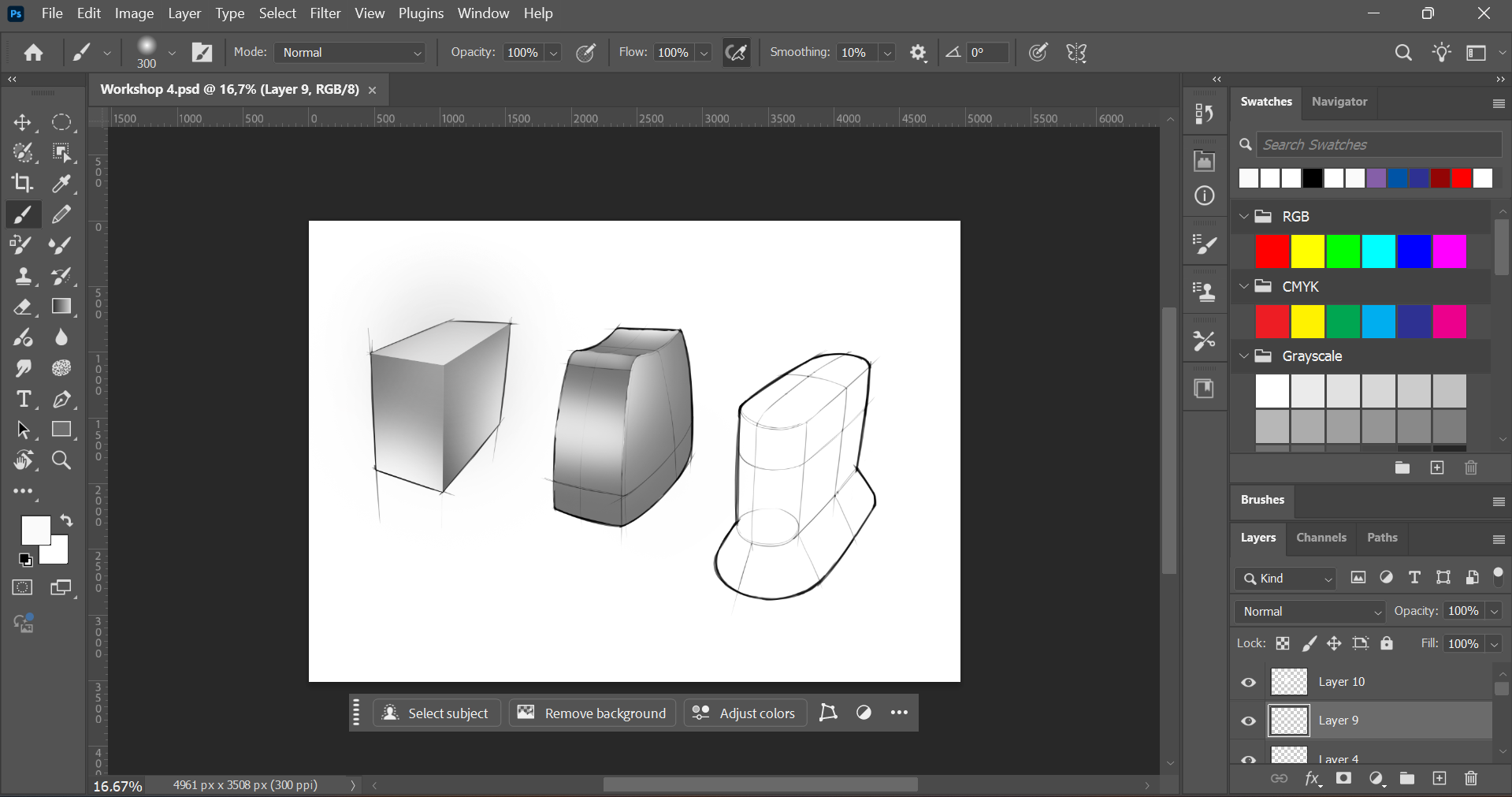Viewport: 1512px width, 797px height.
Task: Click the Select subject button
Action: [x=436, y=713]
